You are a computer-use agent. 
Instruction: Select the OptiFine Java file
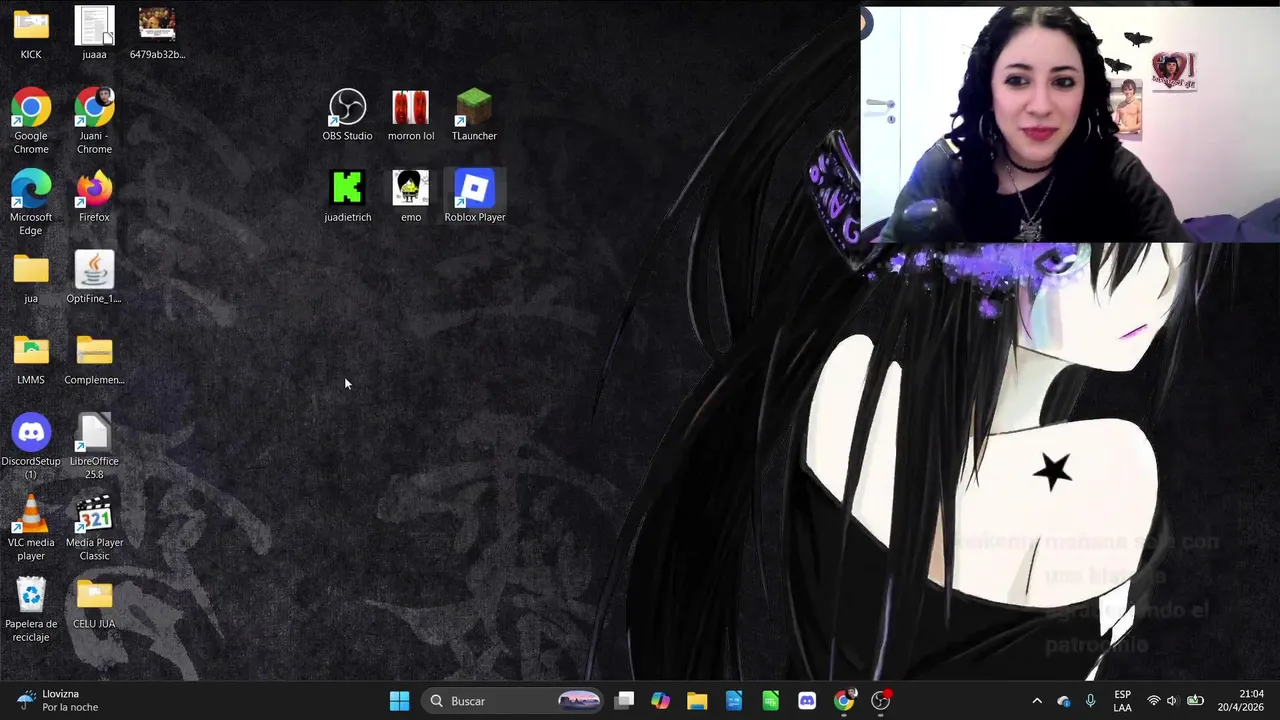click(x=94, y=277)
